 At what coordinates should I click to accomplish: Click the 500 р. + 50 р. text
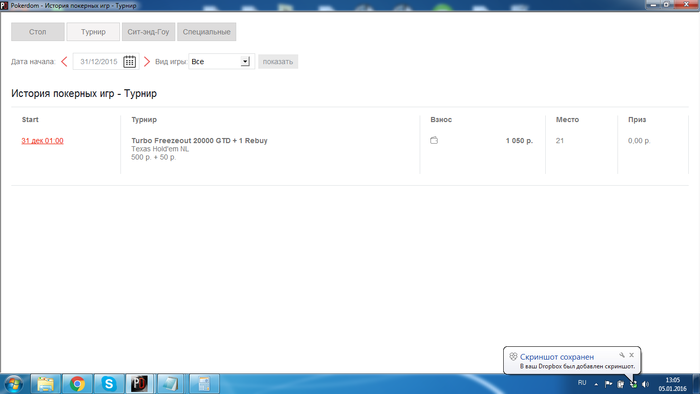point(154,158)
